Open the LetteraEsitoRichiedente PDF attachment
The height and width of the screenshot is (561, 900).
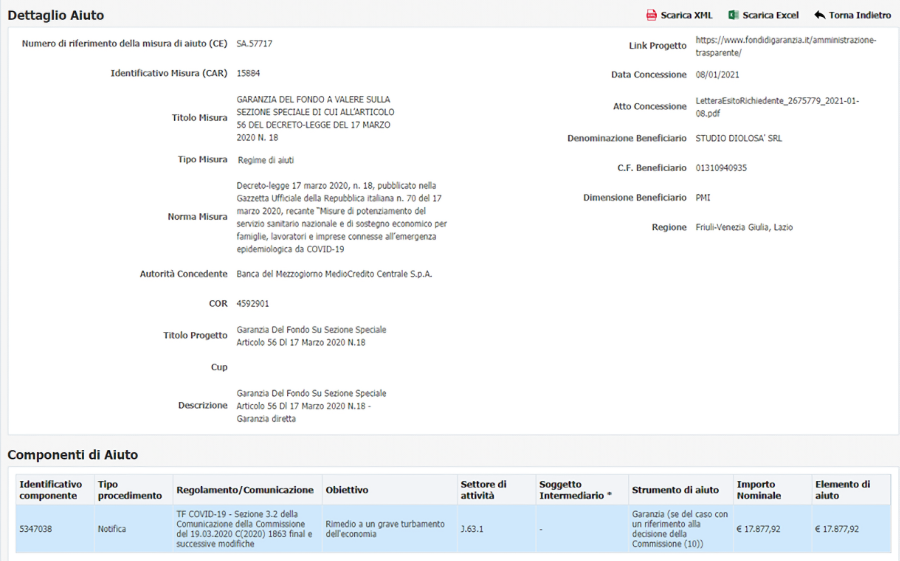(x=777, y=107)
